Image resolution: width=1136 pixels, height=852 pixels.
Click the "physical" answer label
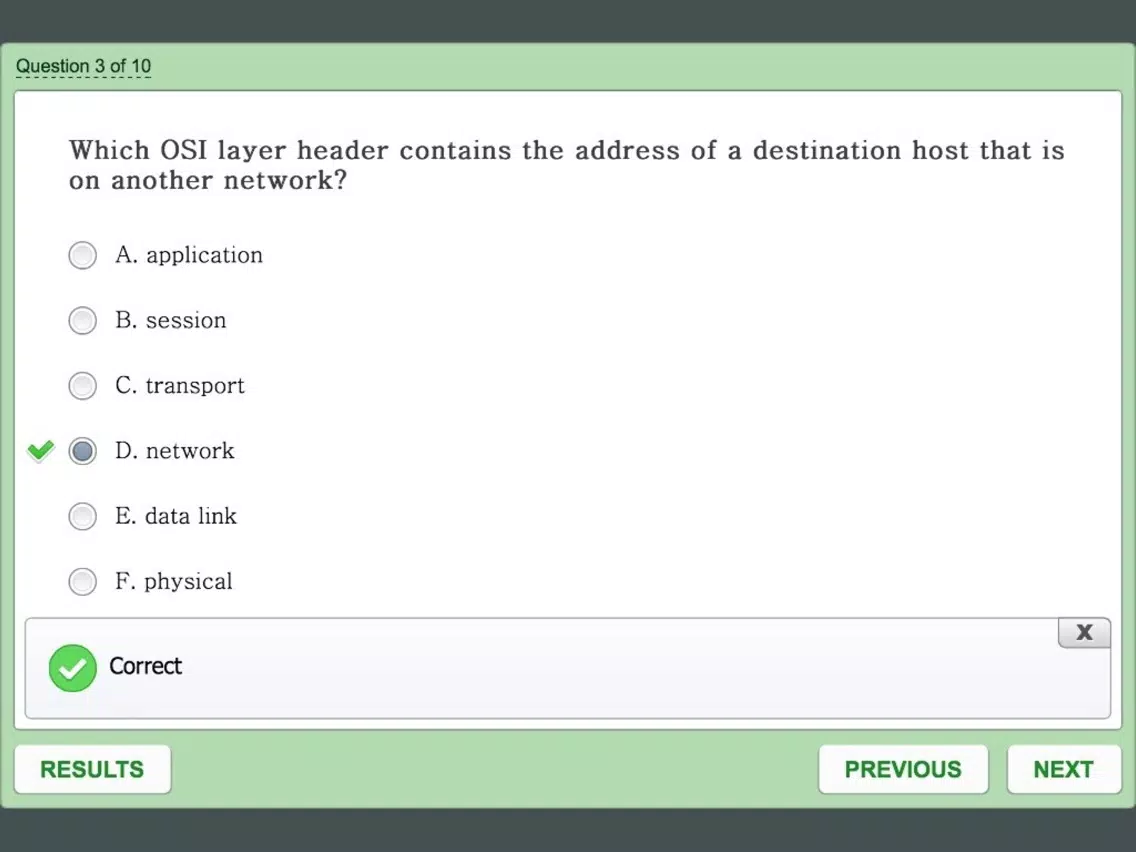click(x=188, y=582)
